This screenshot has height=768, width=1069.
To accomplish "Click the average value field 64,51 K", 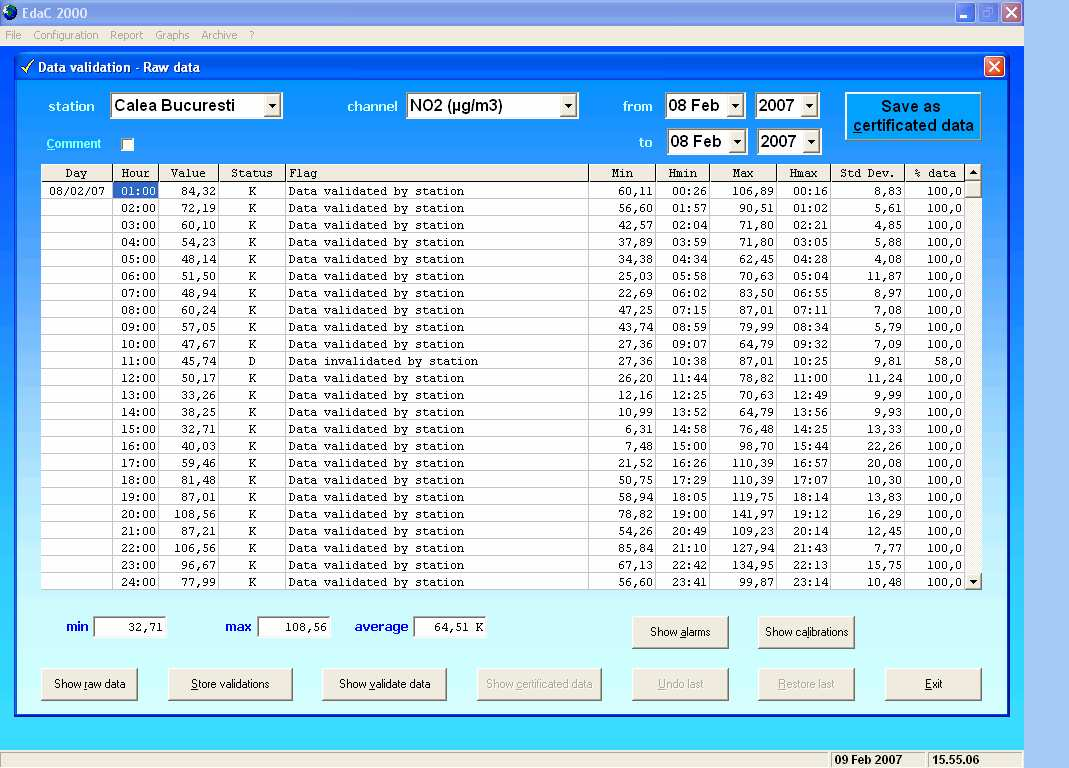I will coord(450,627).
